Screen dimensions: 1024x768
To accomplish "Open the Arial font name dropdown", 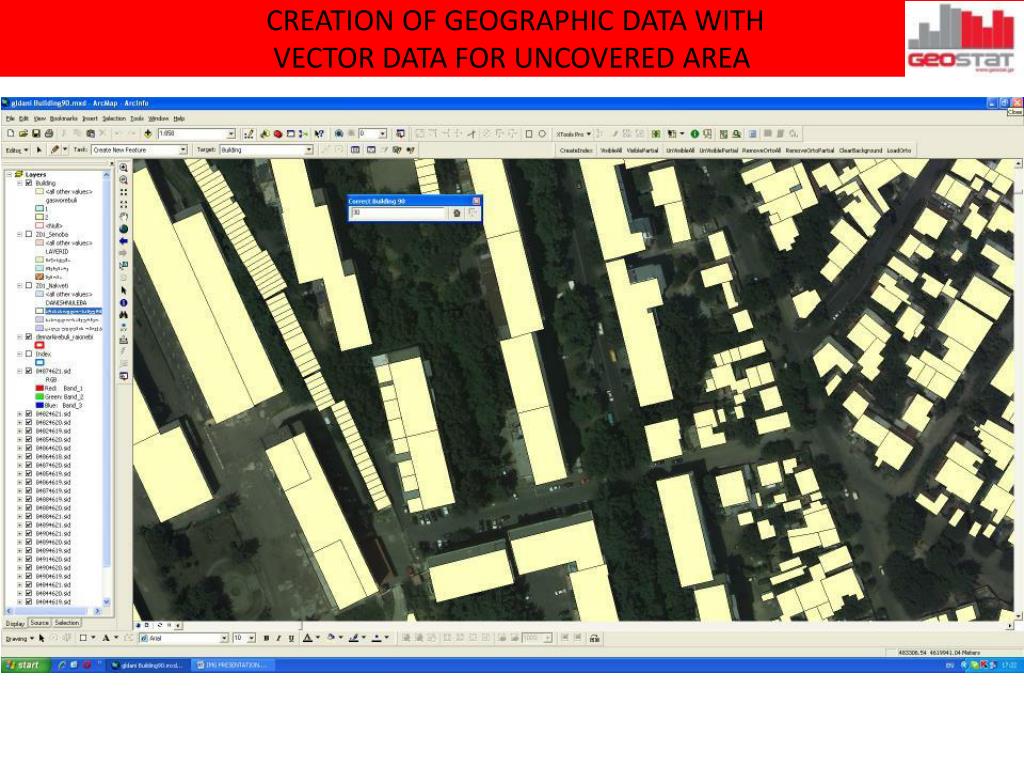I will pos(224,638).
